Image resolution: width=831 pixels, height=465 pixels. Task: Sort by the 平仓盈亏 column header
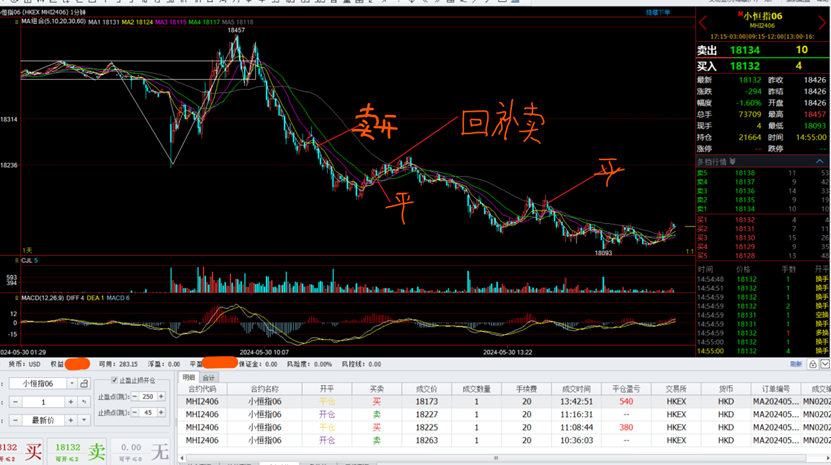pos(626,389)
